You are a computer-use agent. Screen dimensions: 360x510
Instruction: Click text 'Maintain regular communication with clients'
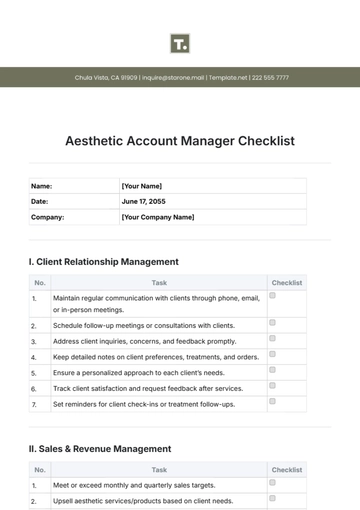tap(121, 298)
